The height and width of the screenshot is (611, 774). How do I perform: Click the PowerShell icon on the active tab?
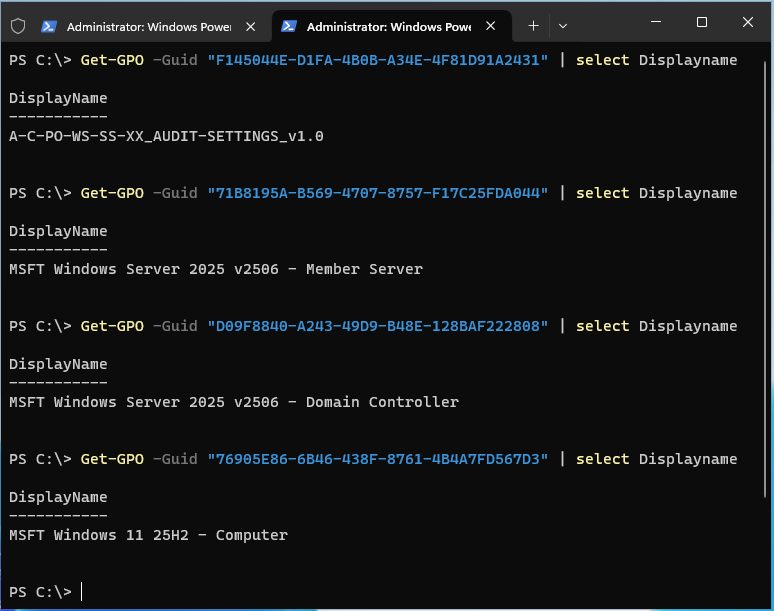pos(289,26)
